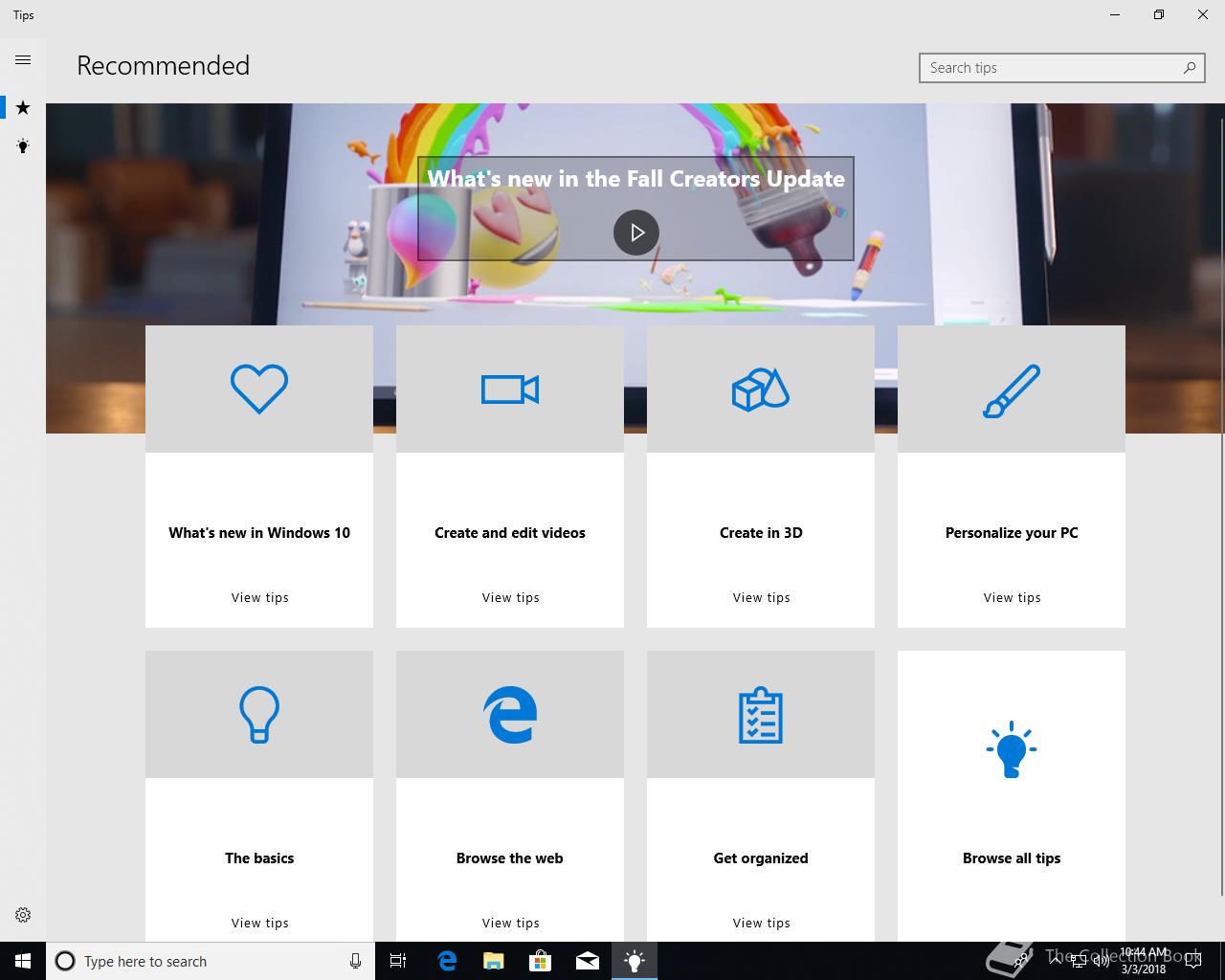Open File Explorer from the taskbar

[493, 961]
